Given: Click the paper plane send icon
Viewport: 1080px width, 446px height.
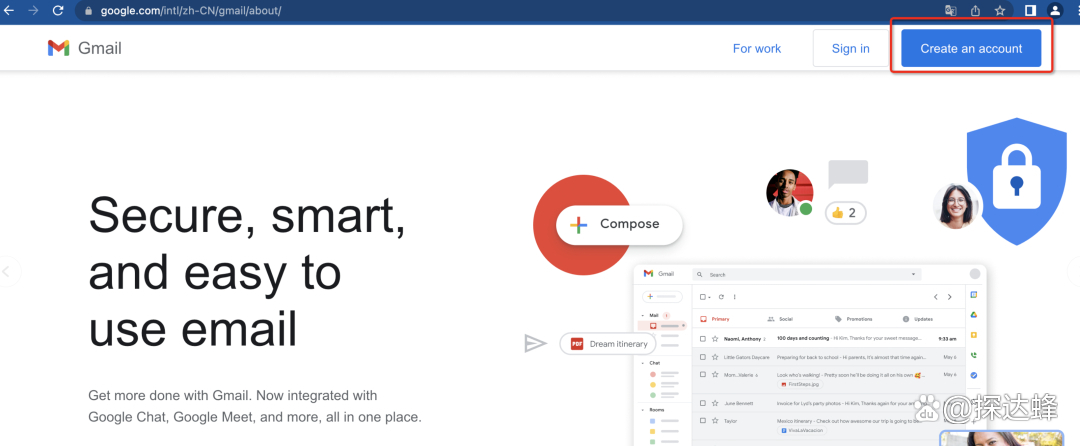Looking at the screenshot, I should (535, 343).
